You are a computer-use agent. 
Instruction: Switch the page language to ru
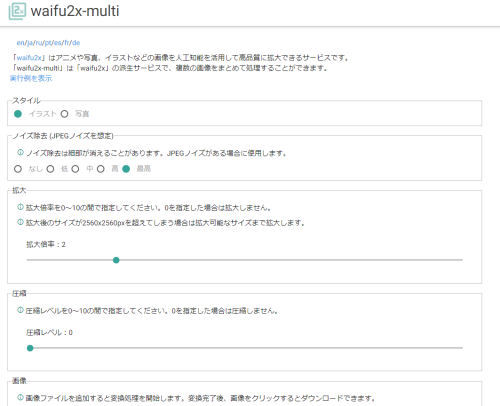(39, 43)
